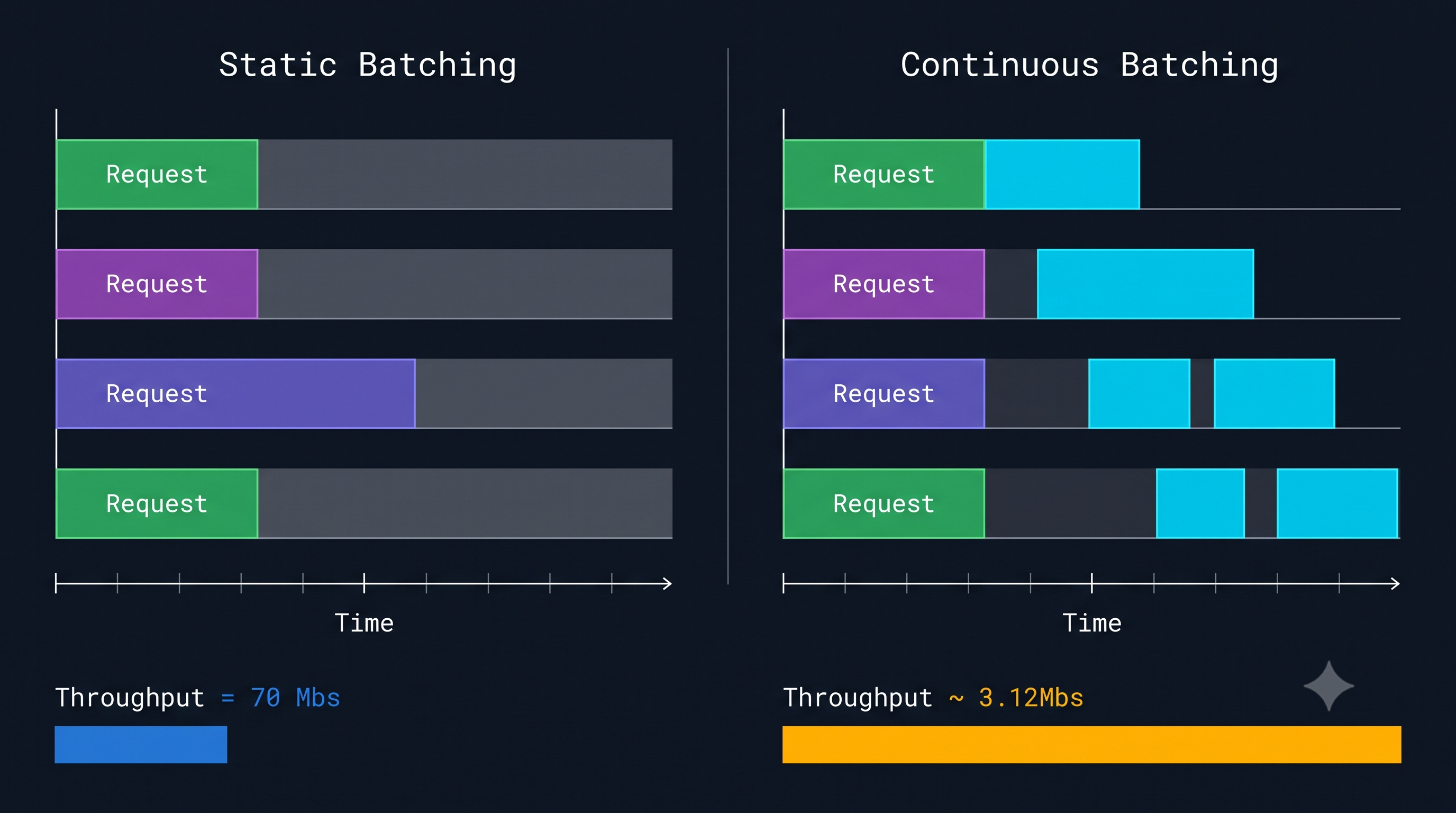Click the 3.12Mbs throughput value
This screenshot has width=1456, height=813.
coord(1031,698)
